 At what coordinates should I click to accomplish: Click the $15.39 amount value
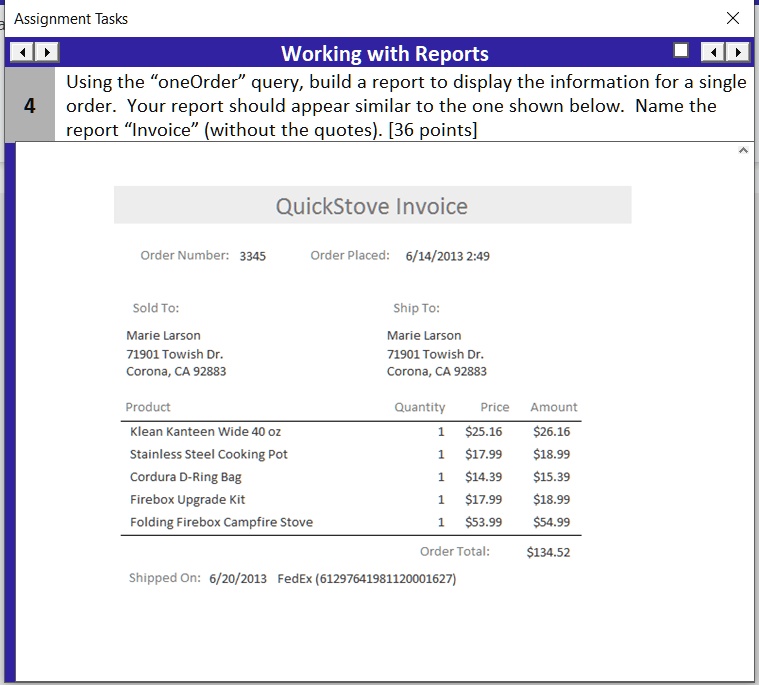(551, 477)
